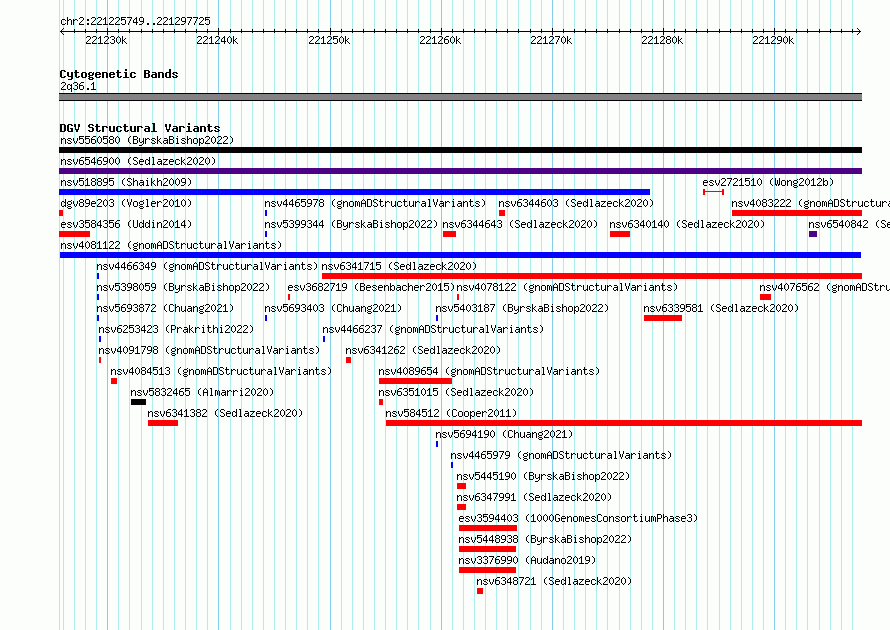Click the esv3584356 (Uddin2014) label
This screenshot has width=890, height=630.
pyautogui.click(x=126, y=224)
